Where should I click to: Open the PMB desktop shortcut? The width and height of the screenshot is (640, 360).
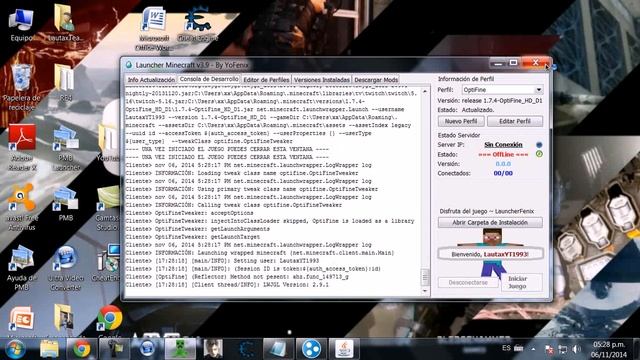tap(65, 204)
